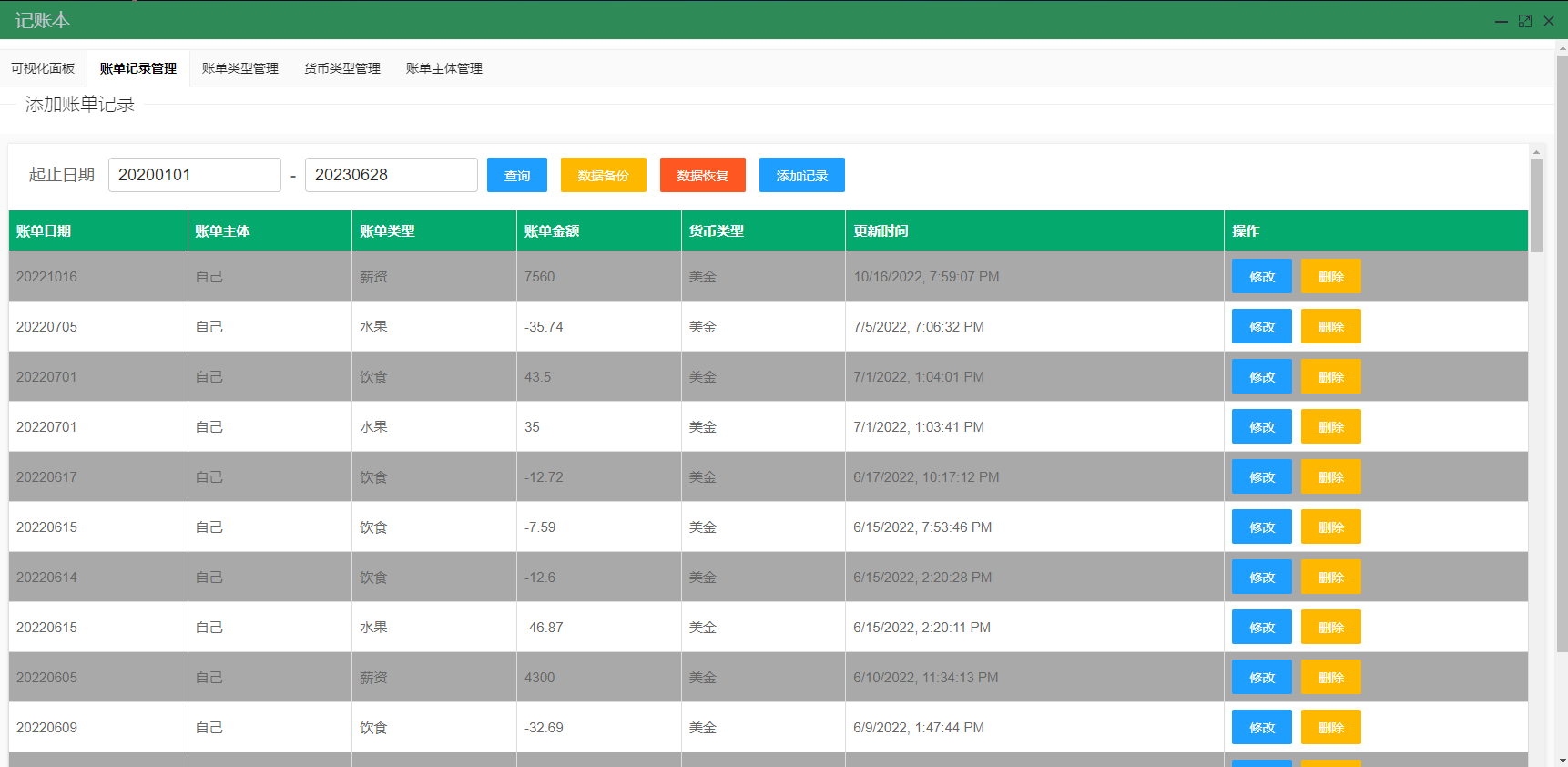Click 删除 for the 20220617 row

click(x=1331, y=476)
